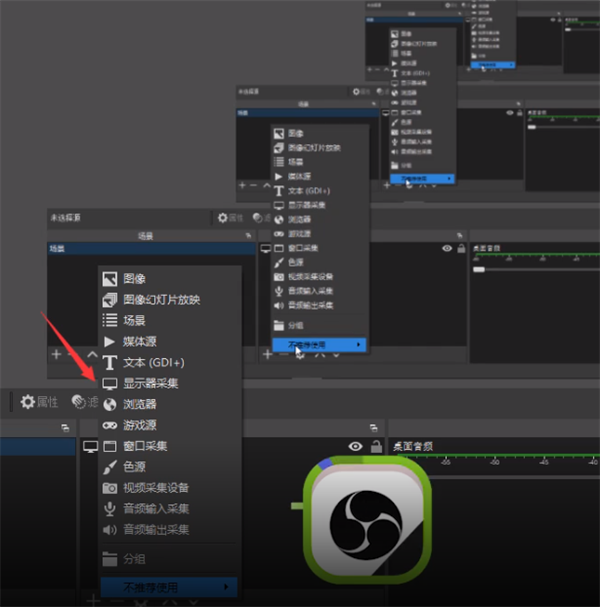Toggle the lock icon in the bottom sources panel
The image size is (600, 607).
point(376,447)
